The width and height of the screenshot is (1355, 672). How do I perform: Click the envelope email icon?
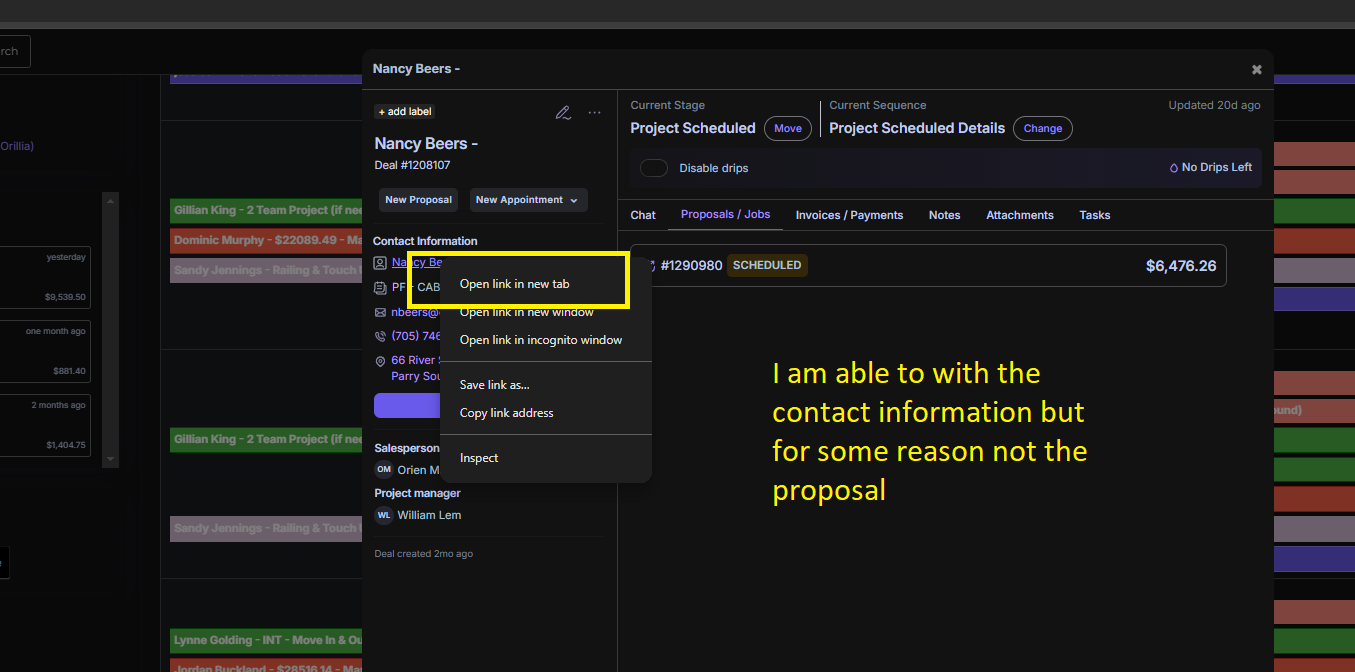point(380,312)
